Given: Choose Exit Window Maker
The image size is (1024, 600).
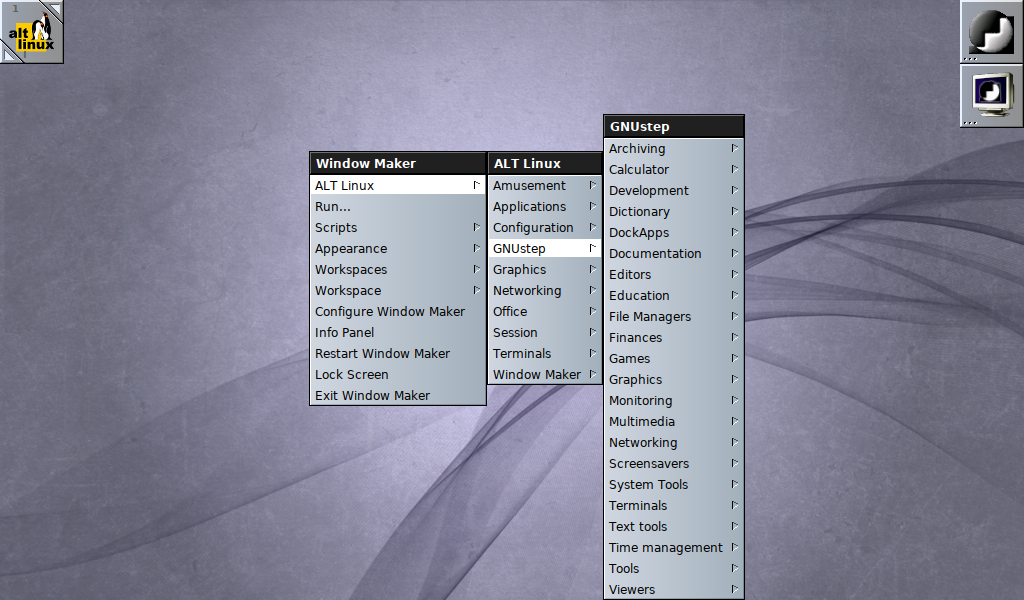Looking at the screenshot, I should point(398,395).
